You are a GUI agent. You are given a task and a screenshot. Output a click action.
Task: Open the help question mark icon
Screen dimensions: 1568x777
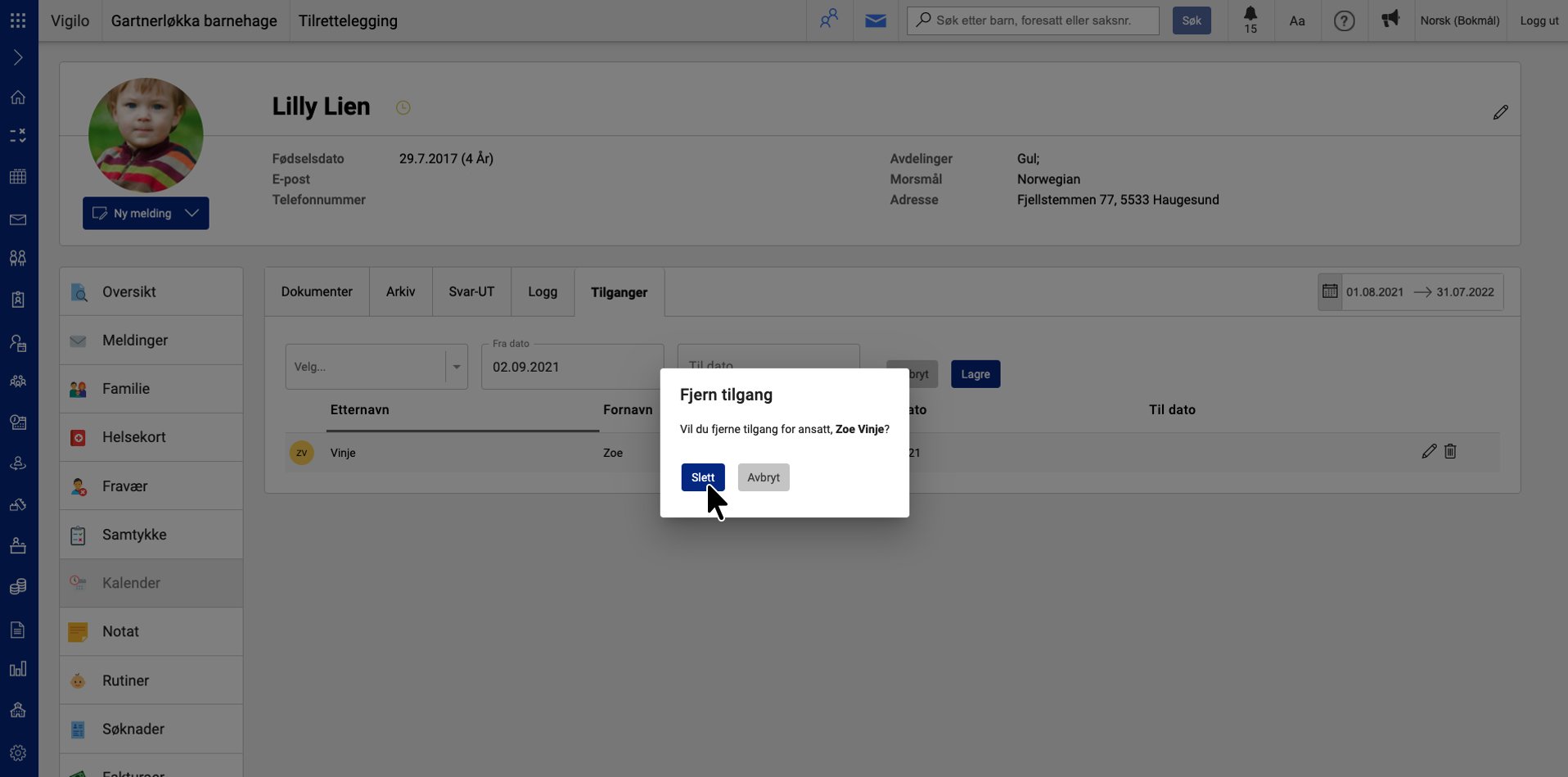[1344, 20]
